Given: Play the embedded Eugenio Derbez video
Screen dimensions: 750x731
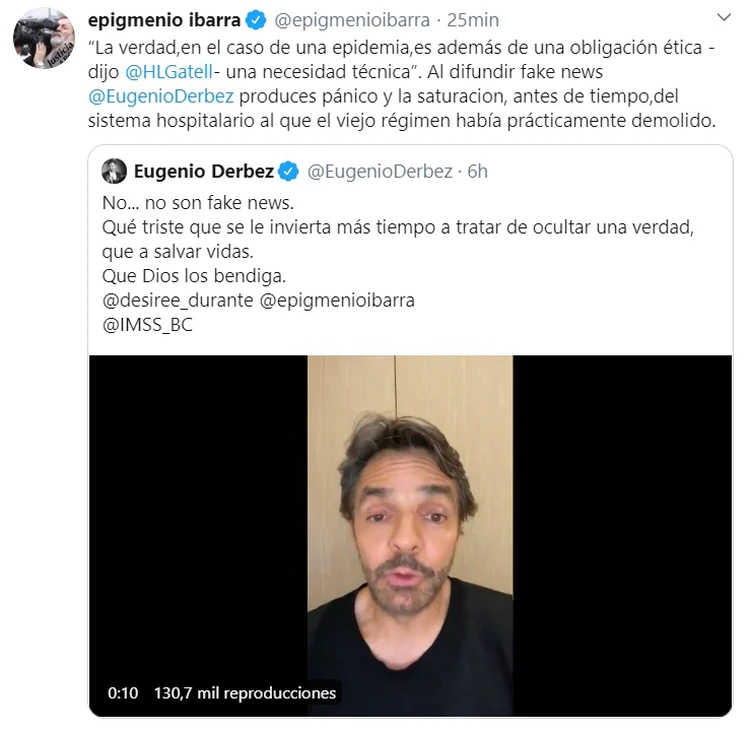Looking at the screenshot, I should tap(410, 535).
